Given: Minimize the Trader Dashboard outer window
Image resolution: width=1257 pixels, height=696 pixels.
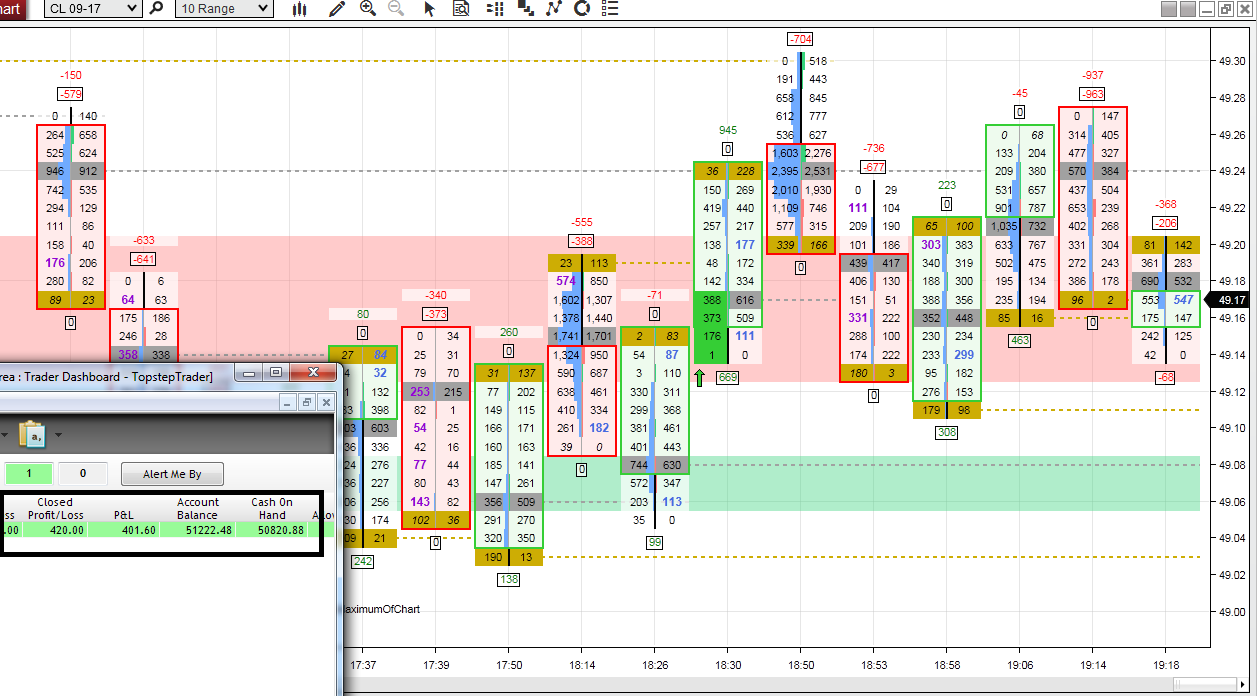Looking at the screenshot, I should pos(250,372).
